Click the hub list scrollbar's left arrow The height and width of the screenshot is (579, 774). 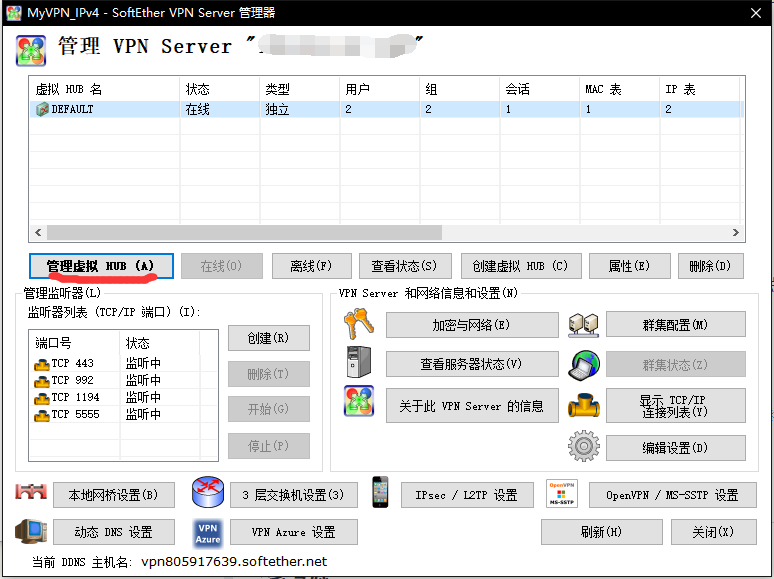coord(39,232)
